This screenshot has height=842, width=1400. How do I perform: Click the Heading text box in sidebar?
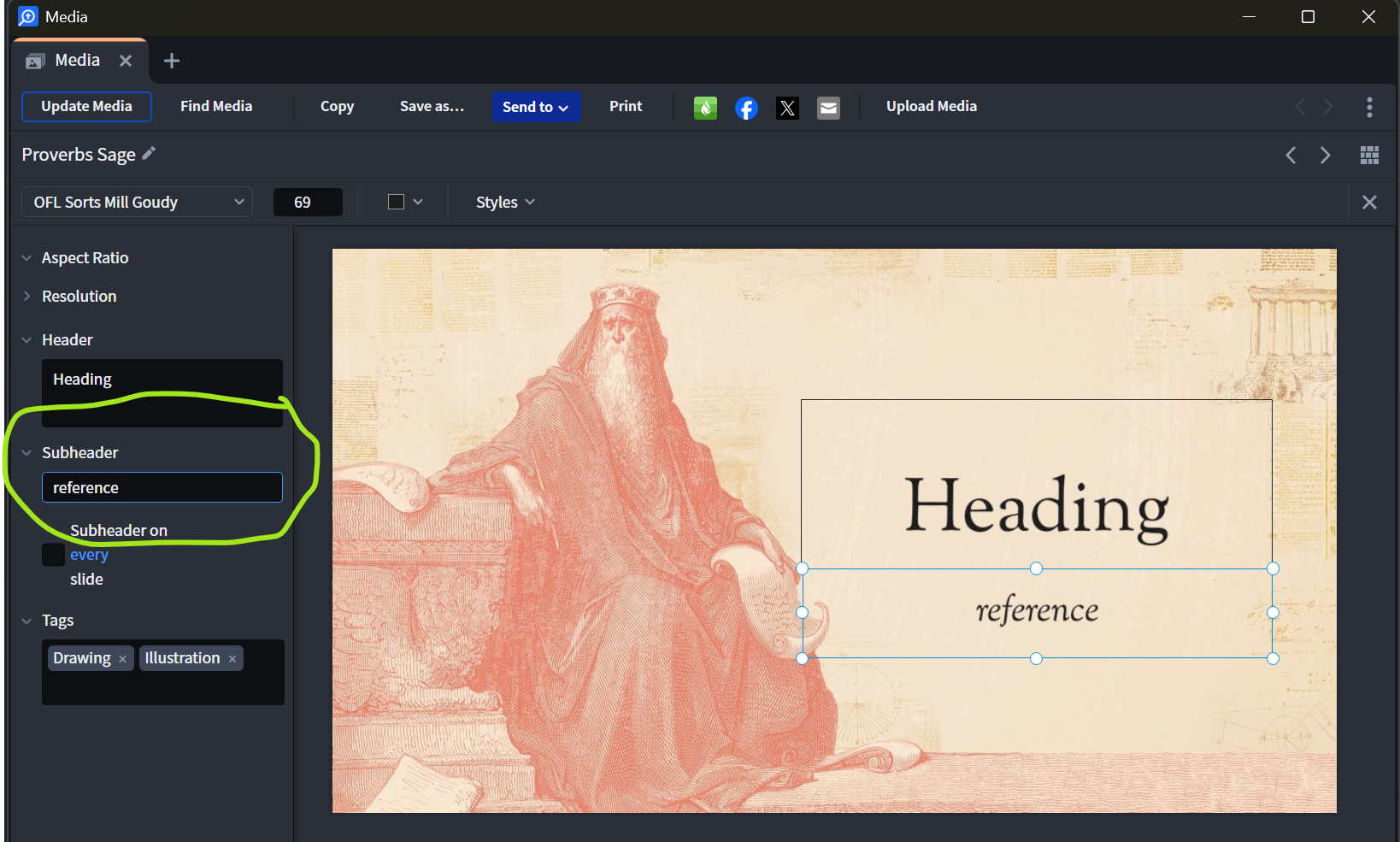162,393
